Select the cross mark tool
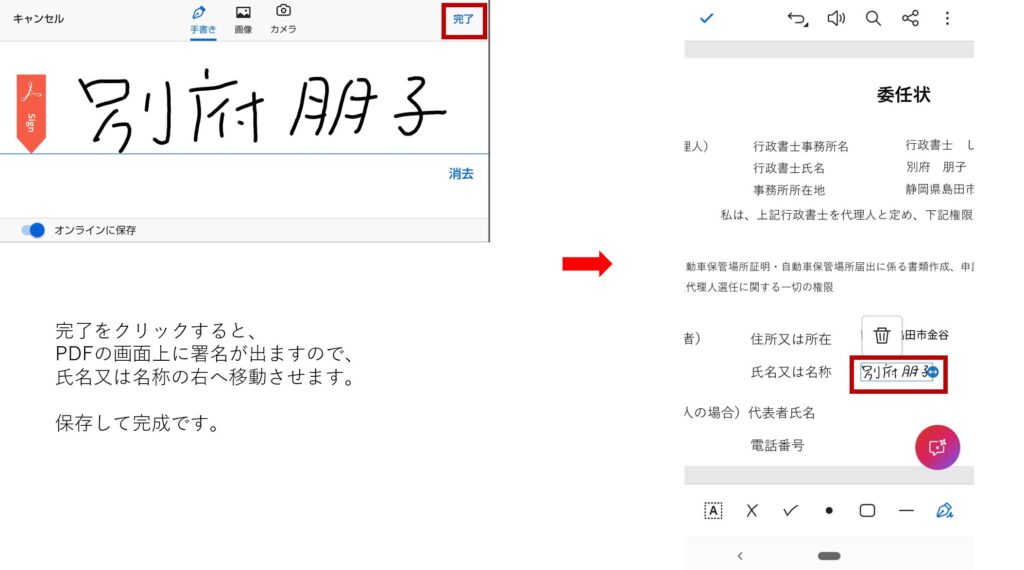 point(752,510)
